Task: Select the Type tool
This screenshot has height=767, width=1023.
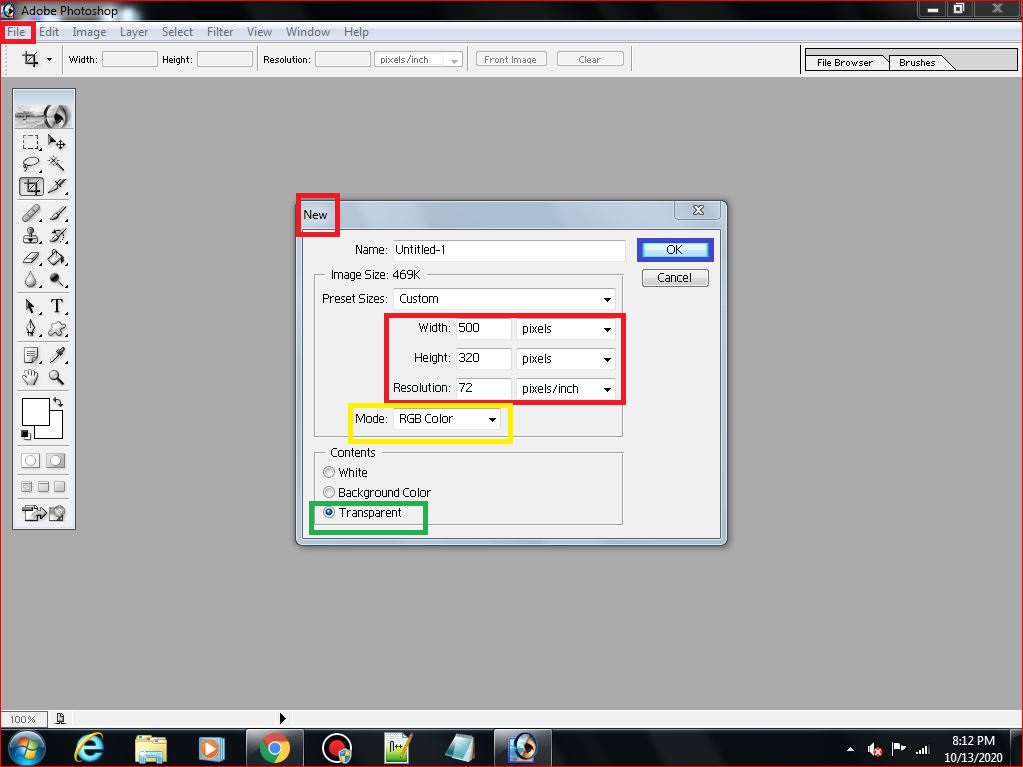Action: coord(57,306)
